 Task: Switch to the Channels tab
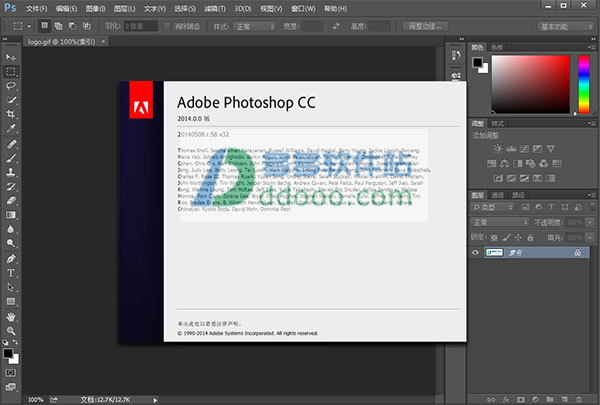pos(497,195)
